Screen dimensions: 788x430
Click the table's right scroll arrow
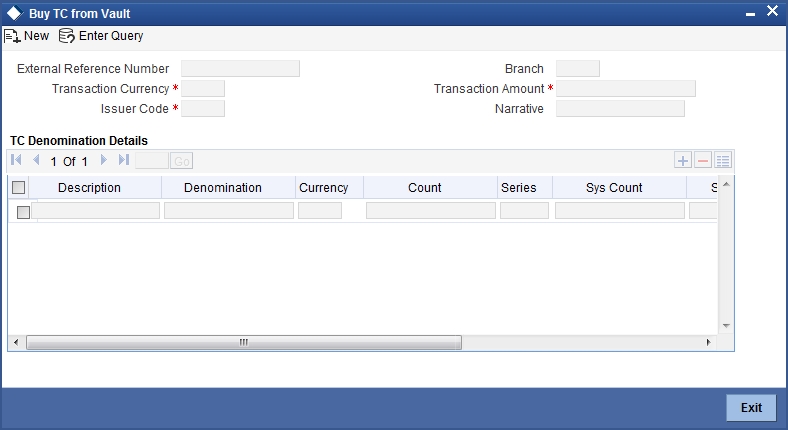[x=709, y=343]
